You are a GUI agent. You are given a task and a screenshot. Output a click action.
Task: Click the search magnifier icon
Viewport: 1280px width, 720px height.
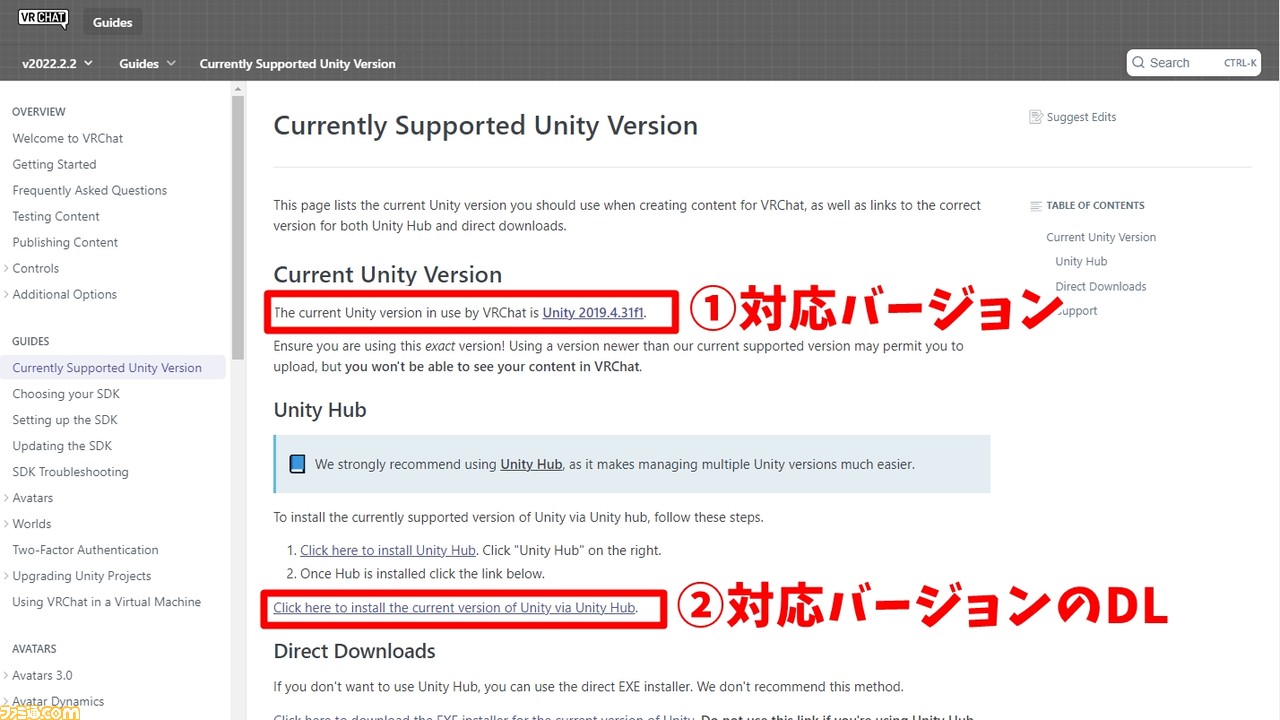point(1138,63)
